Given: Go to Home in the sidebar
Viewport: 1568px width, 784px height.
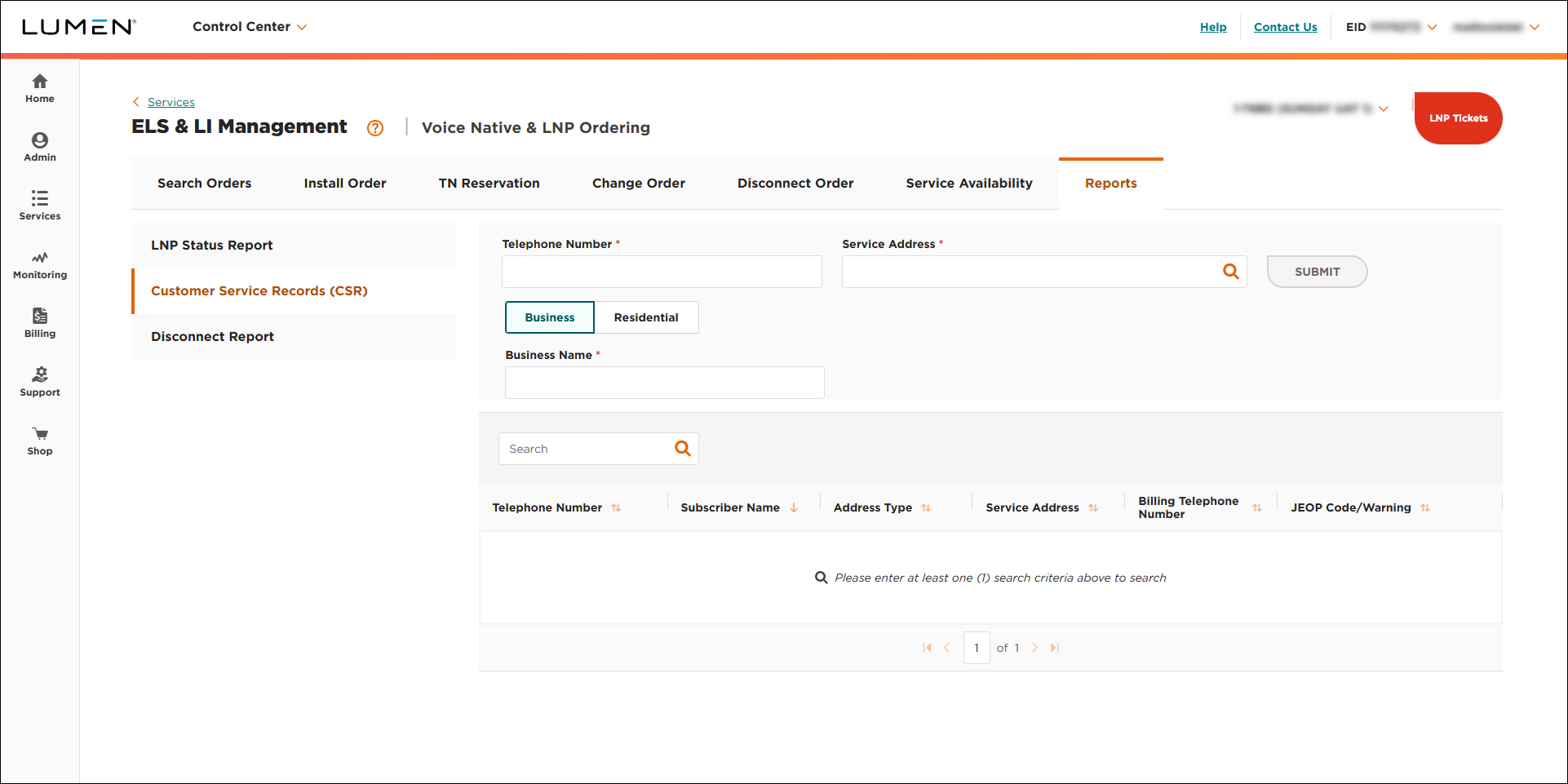Looking at the screenshot, I should [x=39, y=88].
